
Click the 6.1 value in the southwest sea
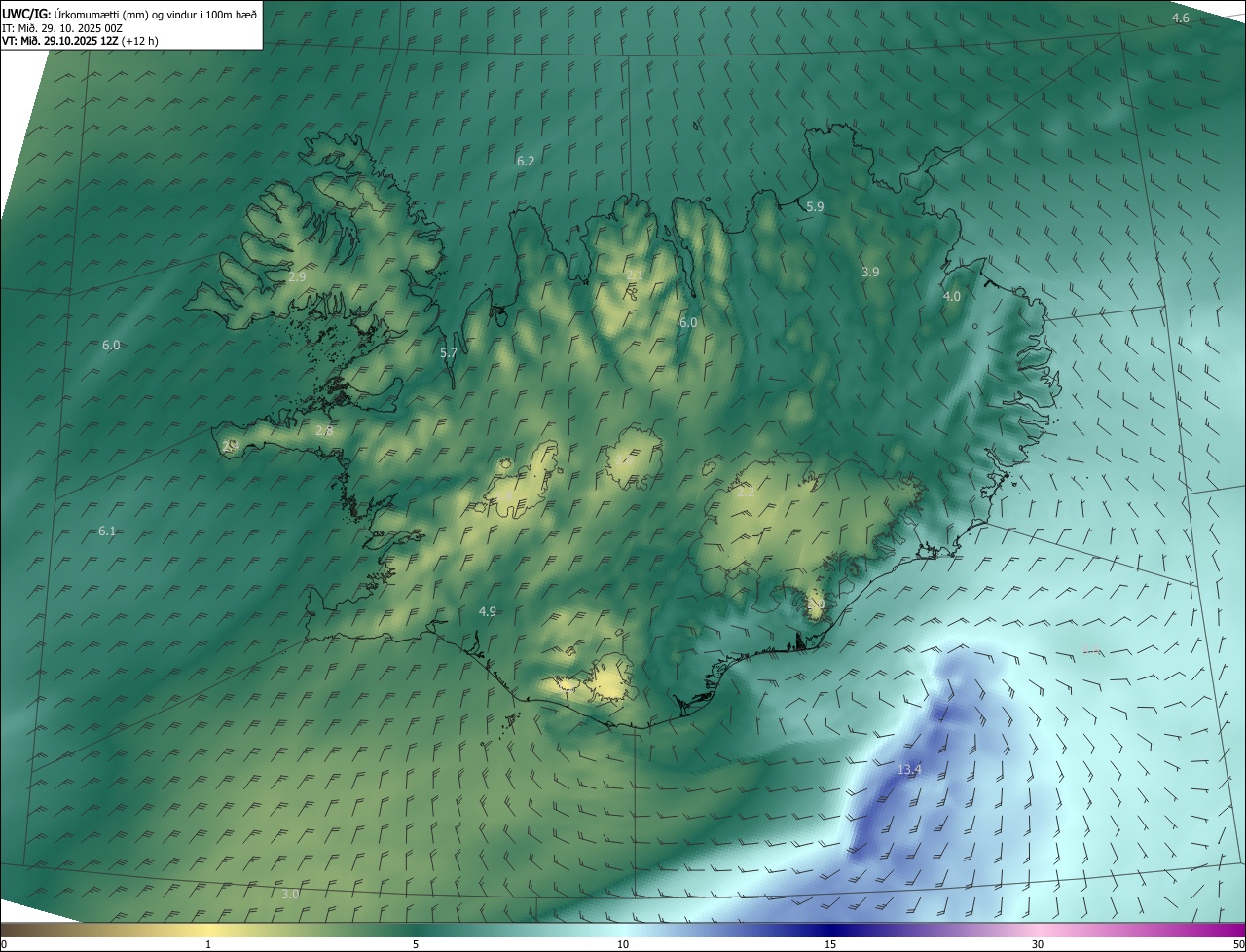(107, 531)
